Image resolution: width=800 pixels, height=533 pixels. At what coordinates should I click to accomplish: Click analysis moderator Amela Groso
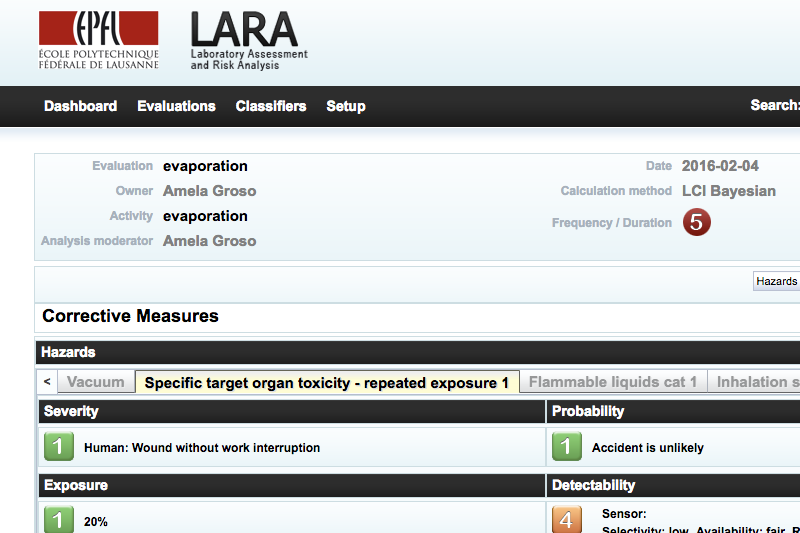(x=210, y=241)
